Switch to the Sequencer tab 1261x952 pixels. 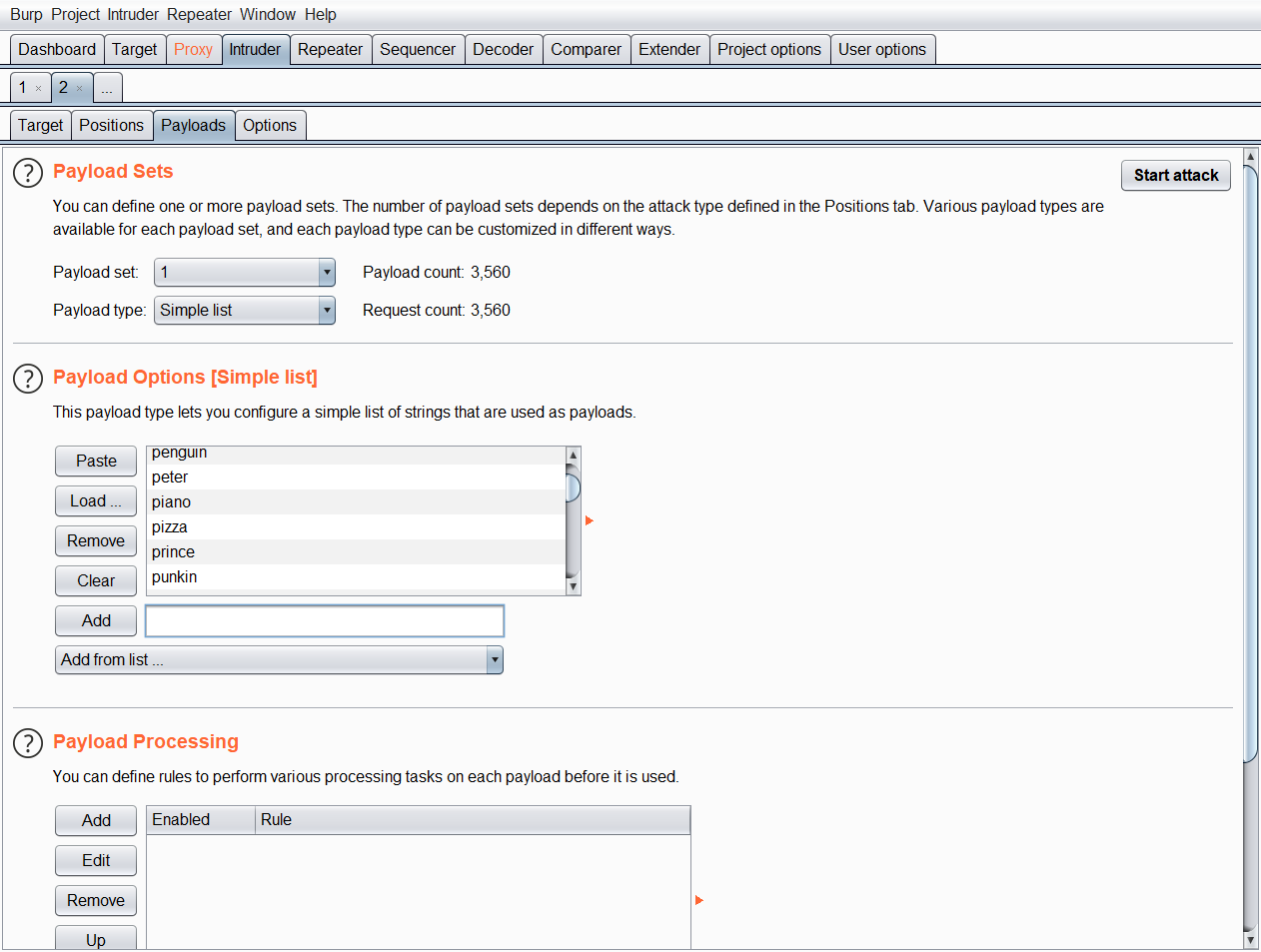tap(418, 50)
